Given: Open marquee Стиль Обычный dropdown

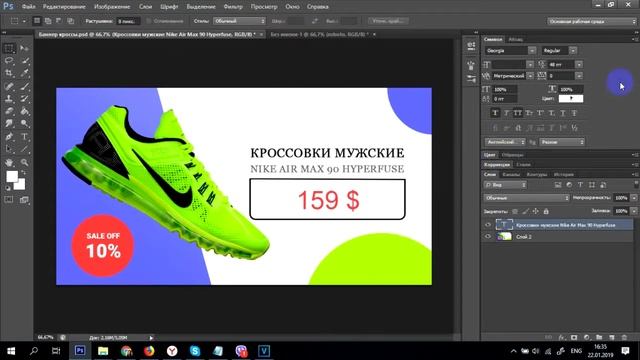Looking at the screenshot, I should 239,21.
